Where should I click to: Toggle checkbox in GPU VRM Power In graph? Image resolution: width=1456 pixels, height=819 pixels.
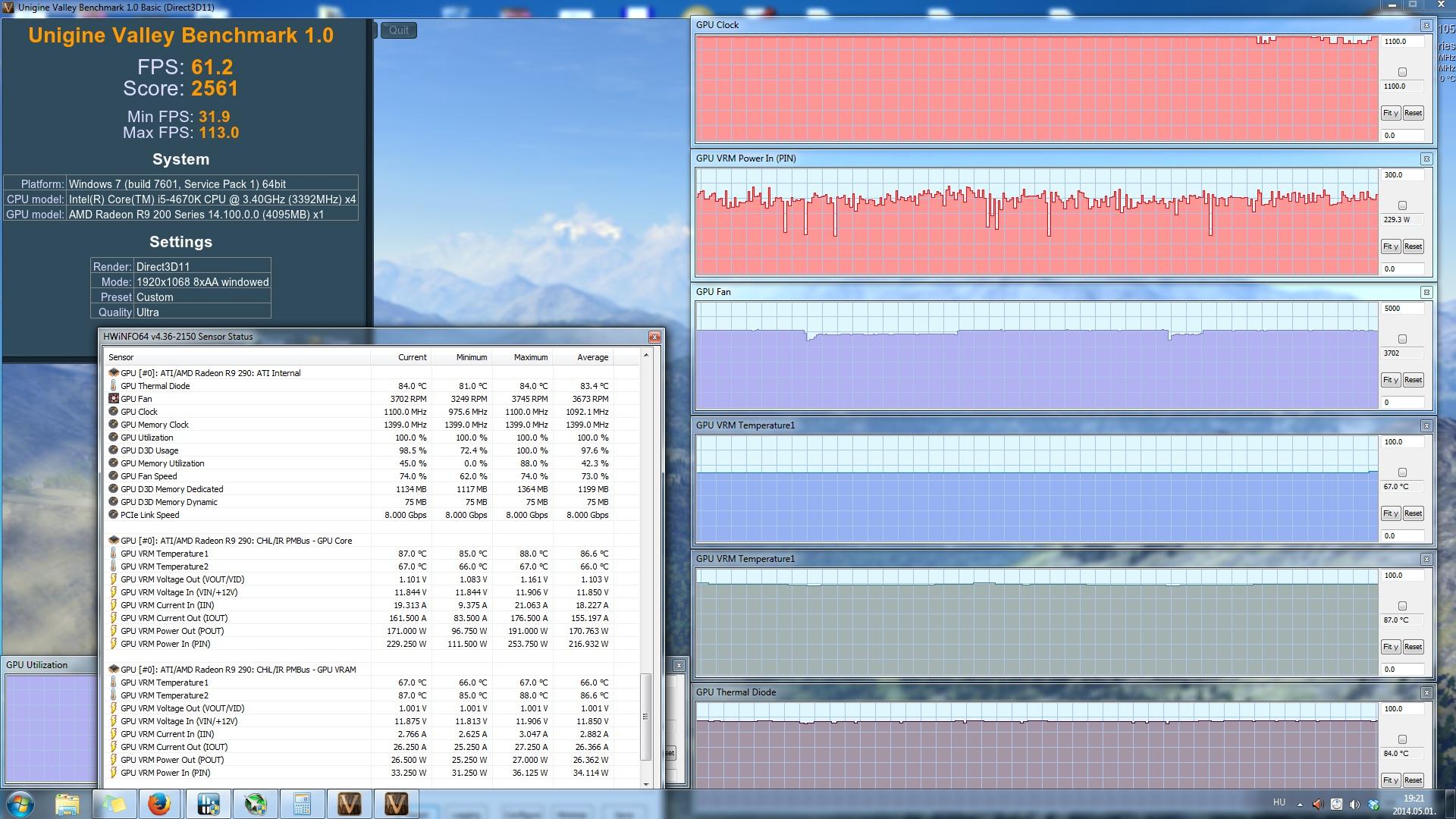[x=1402, y=206]
